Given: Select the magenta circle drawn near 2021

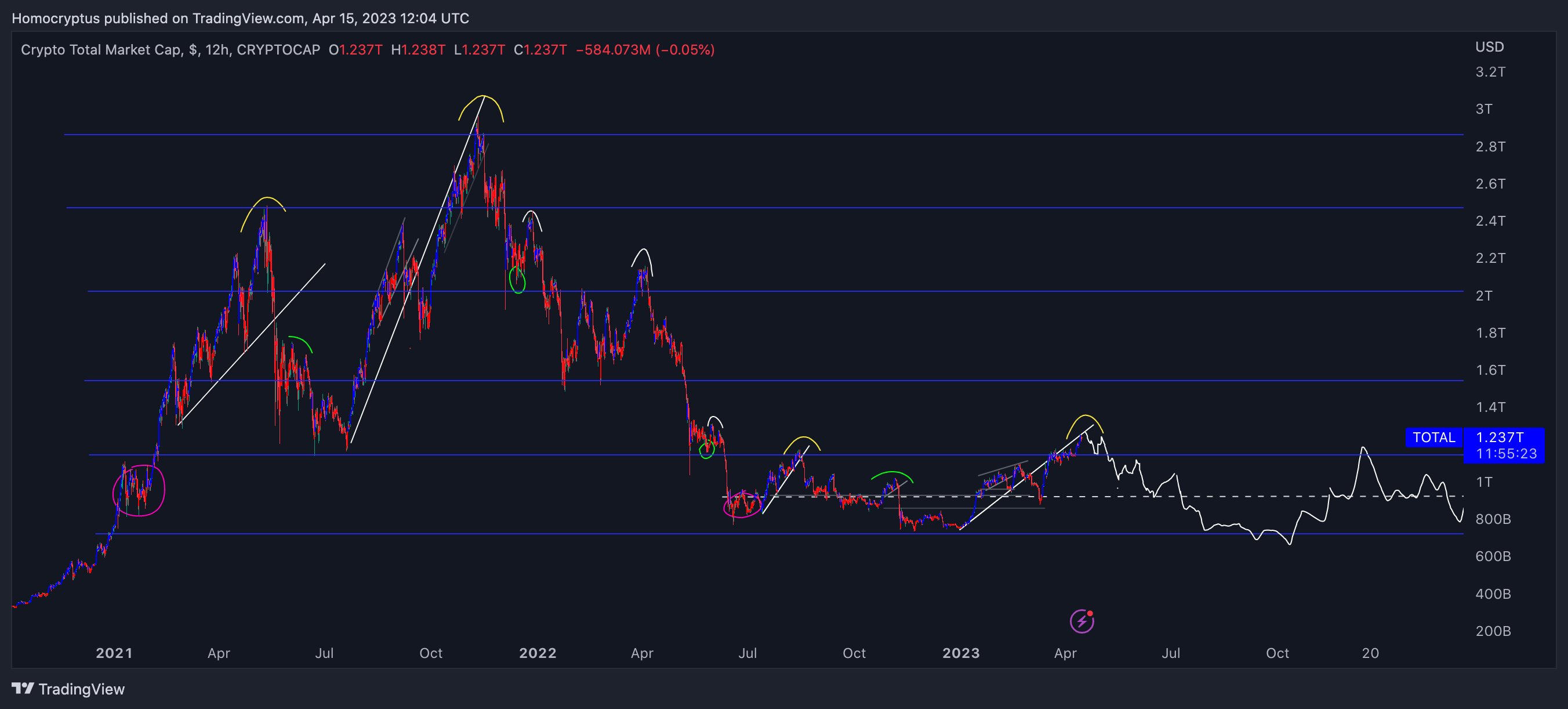Looking at the screenshot, I should (x=139, y=490).
